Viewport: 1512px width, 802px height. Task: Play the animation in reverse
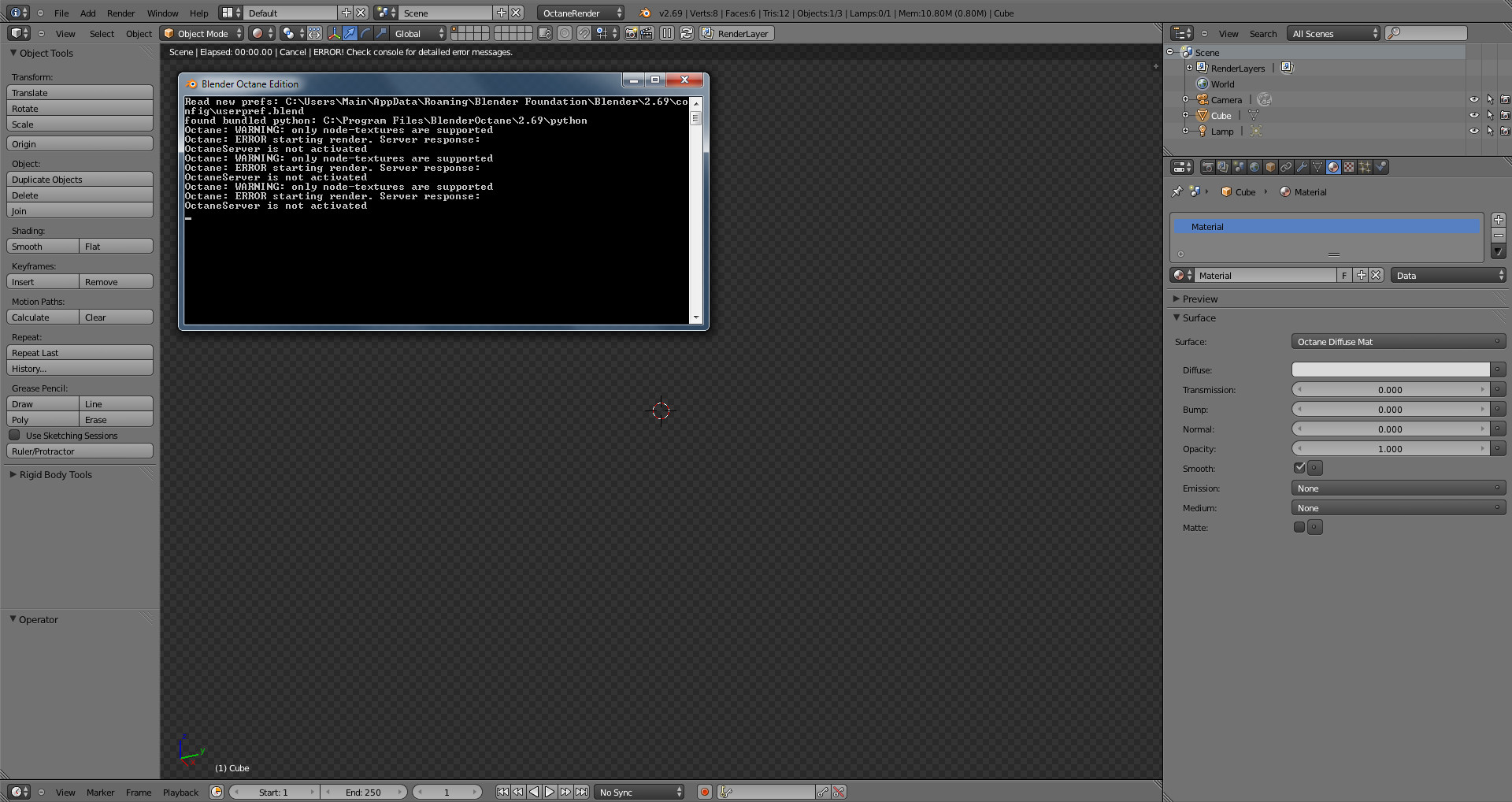tap(534, 792)
